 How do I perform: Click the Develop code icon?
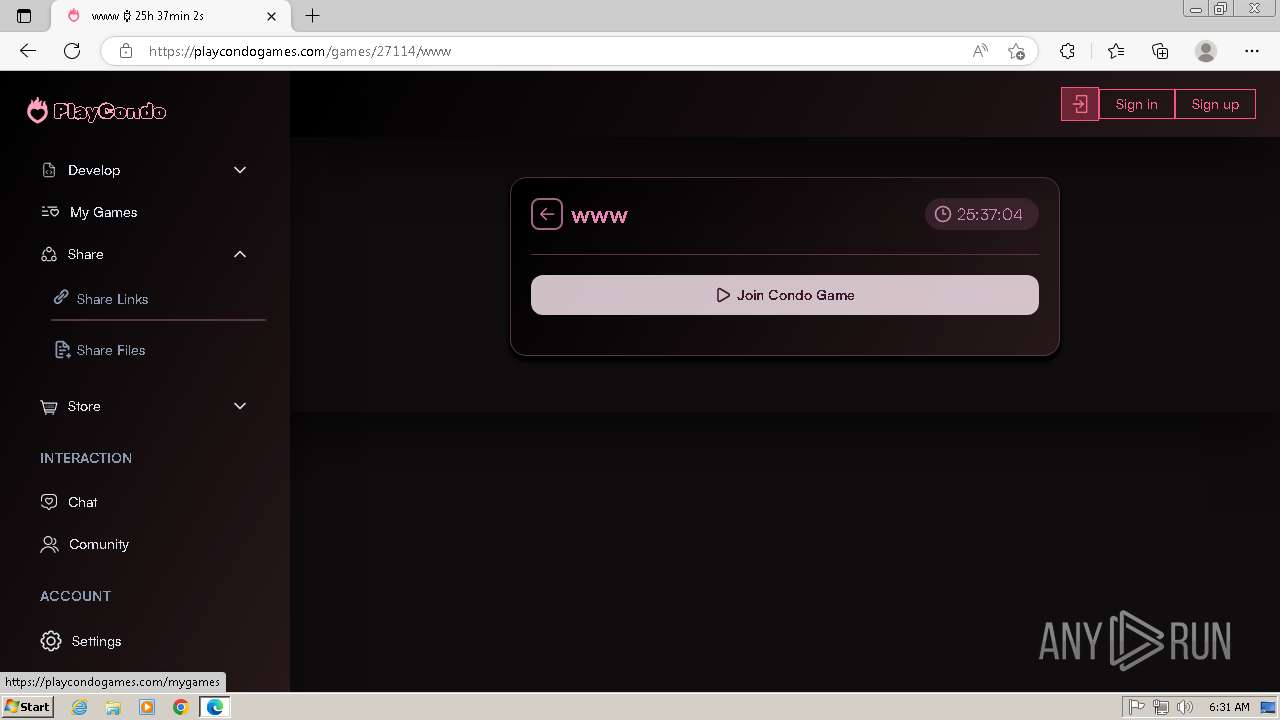(49, 170)
